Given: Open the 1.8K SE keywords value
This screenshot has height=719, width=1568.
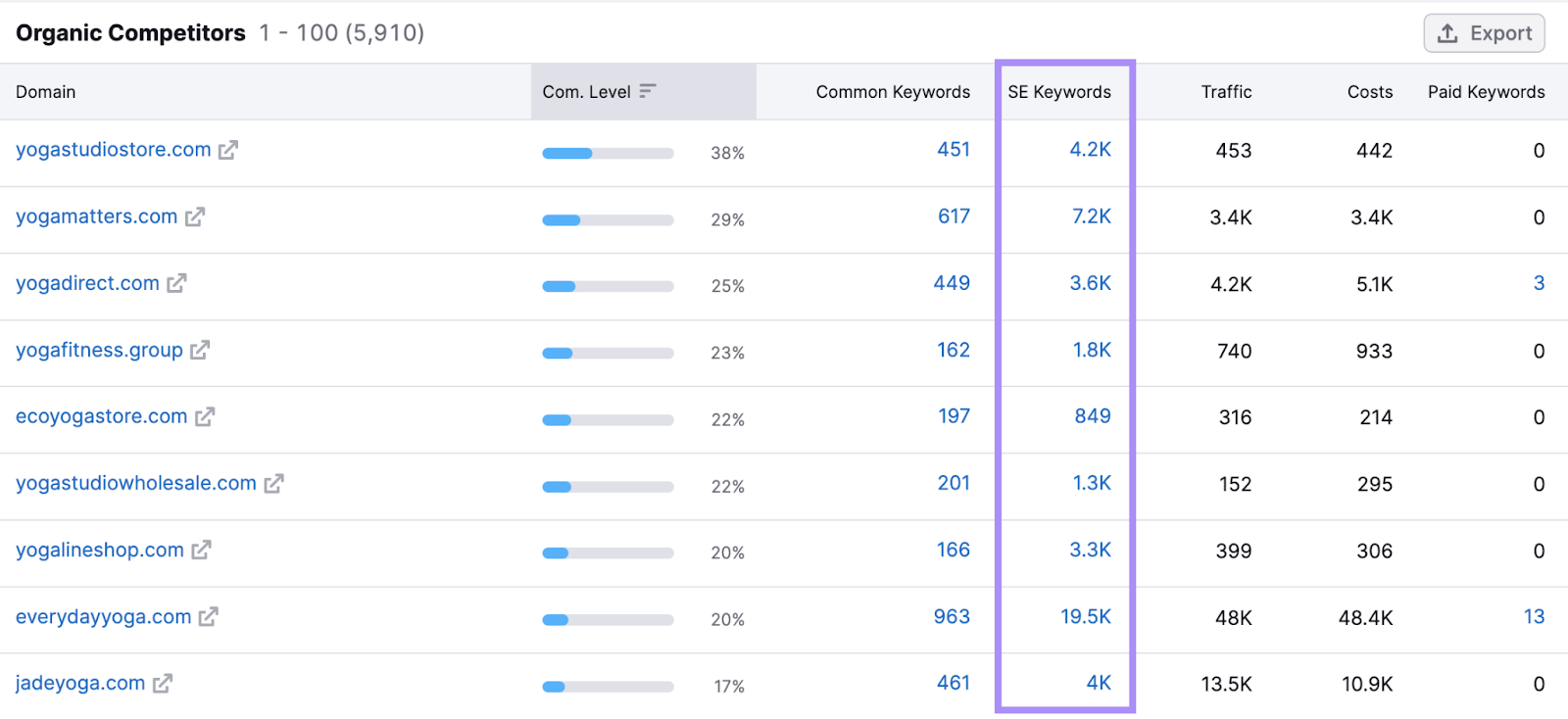Looking at the screenshot, I should tap(1092, 350).
